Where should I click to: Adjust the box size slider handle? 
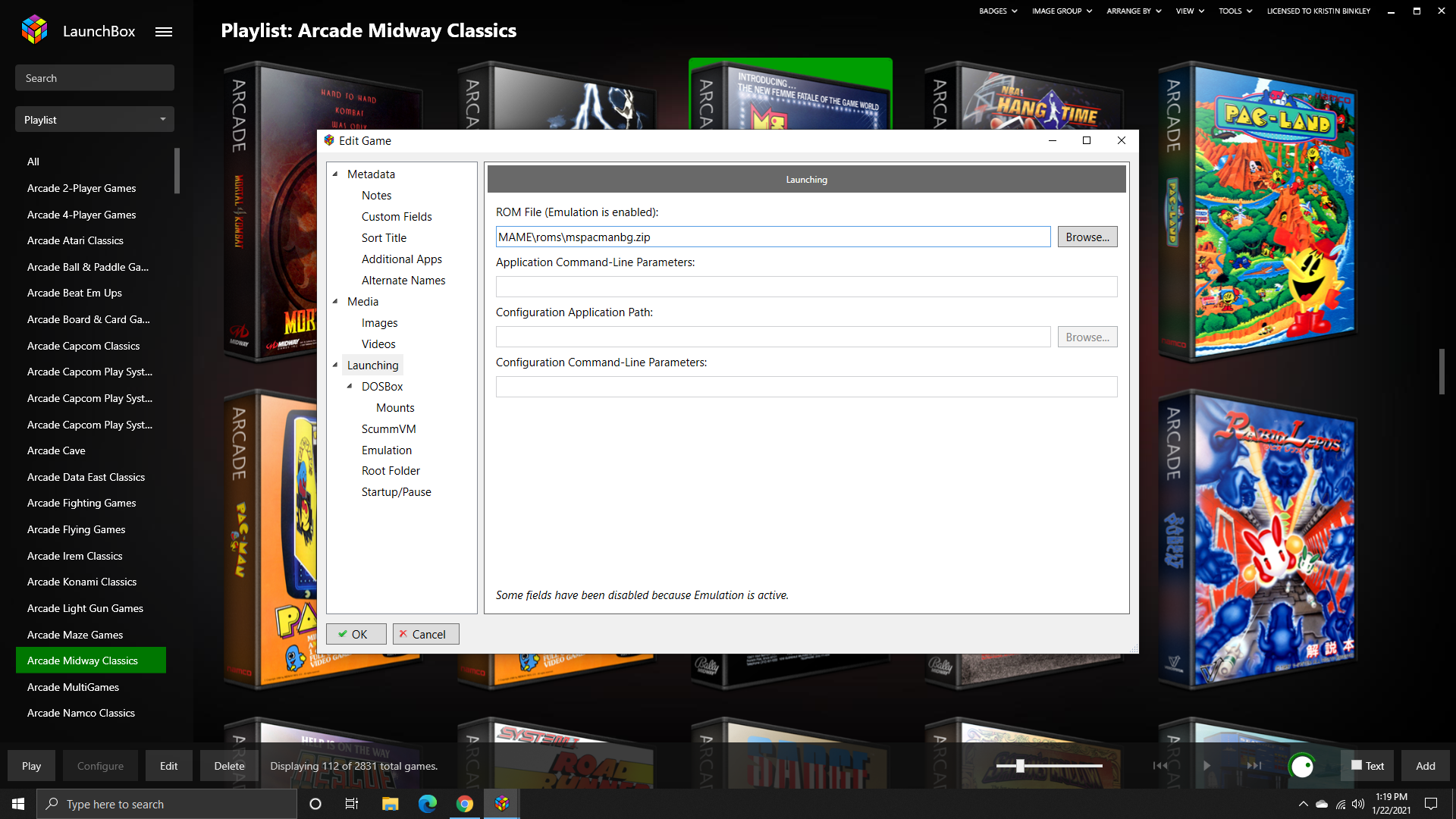pyautogui.click(x=1020, y=766)
